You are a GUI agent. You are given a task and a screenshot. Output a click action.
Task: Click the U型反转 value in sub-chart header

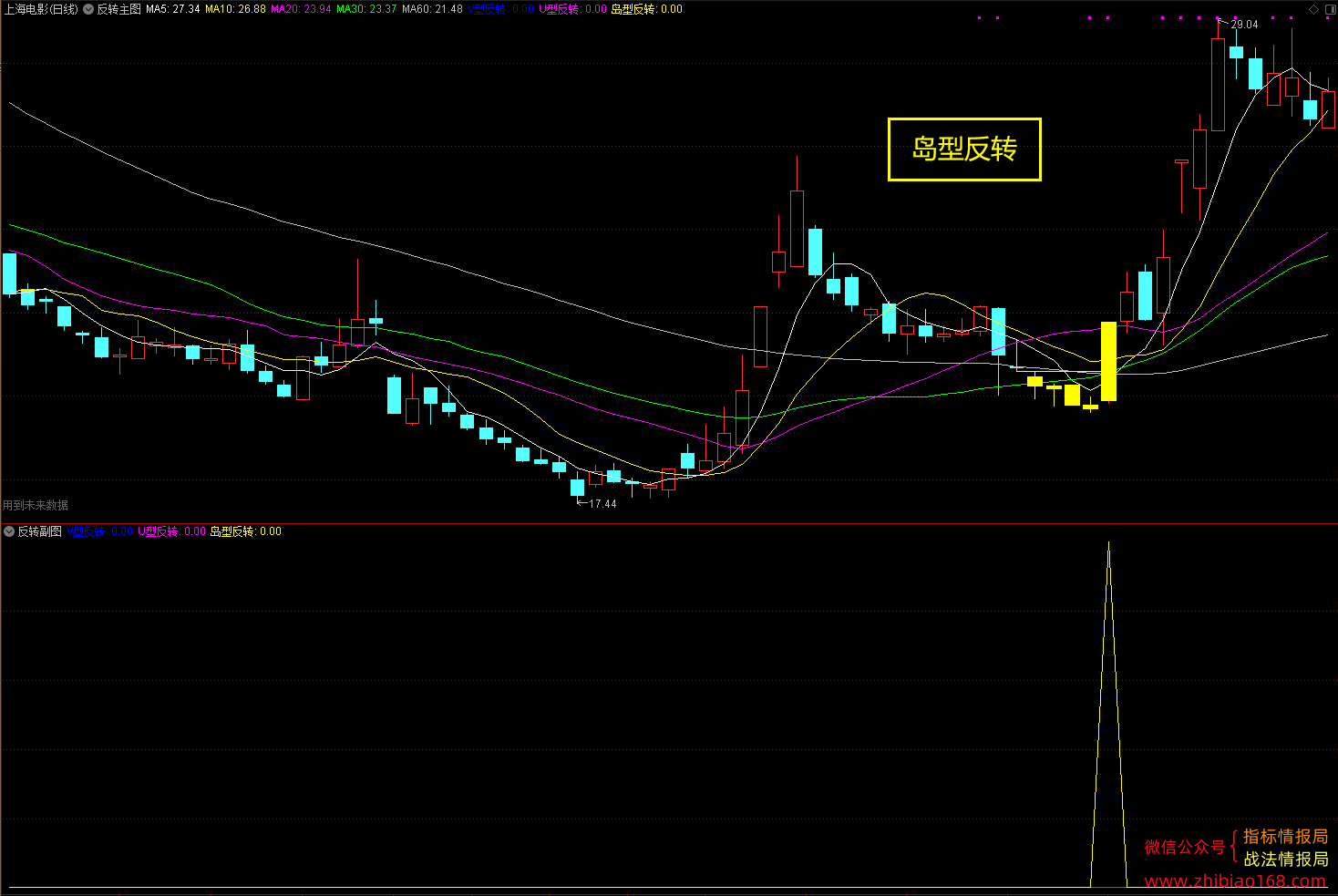pos(172,531)
